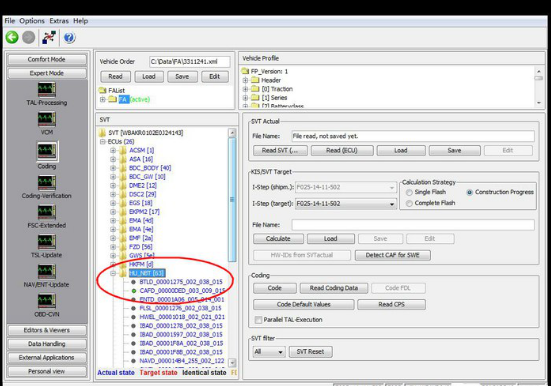Select the Coding-Verification module icon

click(x=47, y=182)
